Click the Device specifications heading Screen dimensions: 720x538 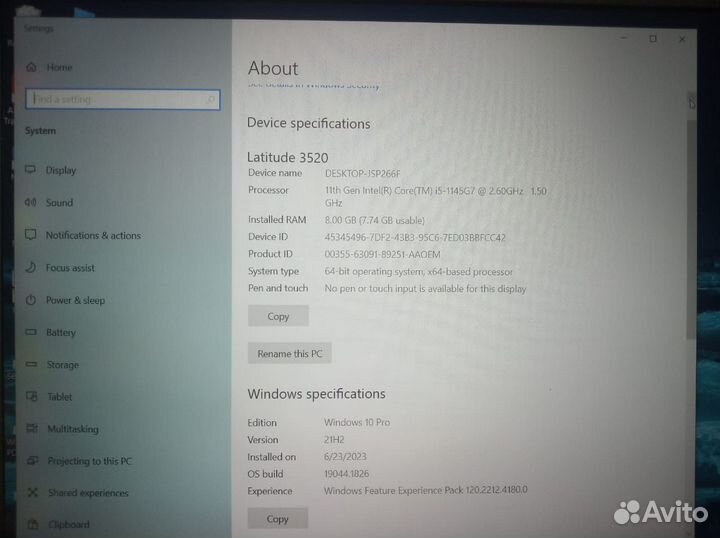click(309, 123)
